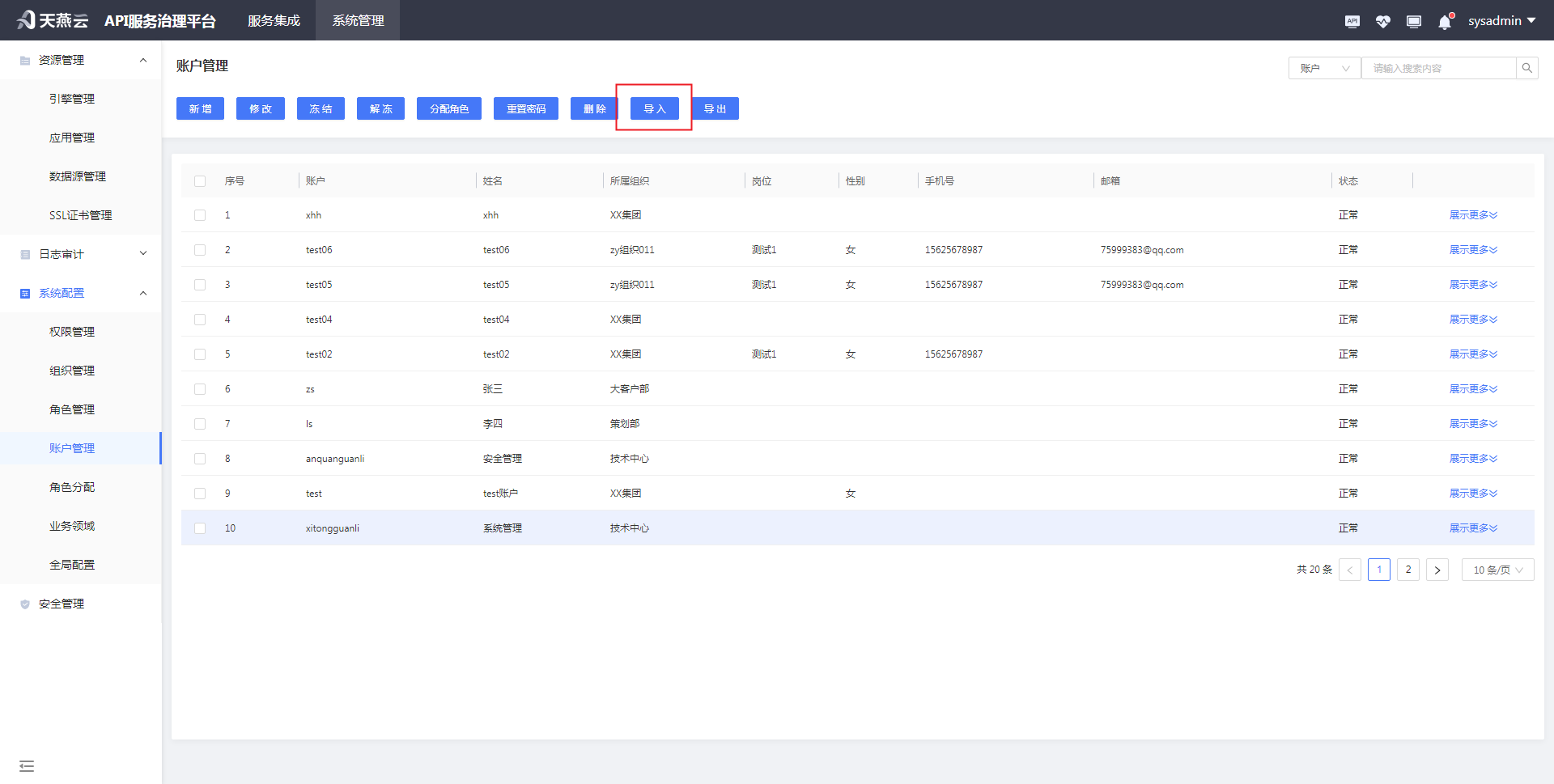
Task: Open the monitor/screen icon in top bar
Action: pos(1413,20)
